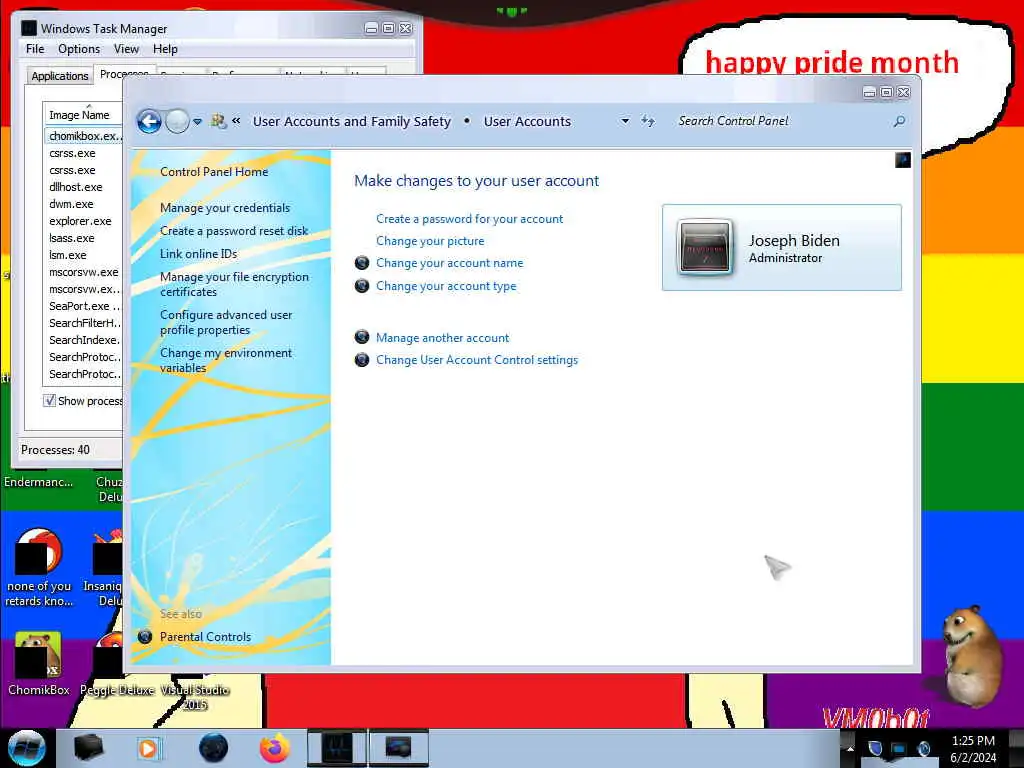The width and height of the screenshot is (1024, 768).
Task: Switch to Task Manager taskbar button
Action: pos(337,748)
